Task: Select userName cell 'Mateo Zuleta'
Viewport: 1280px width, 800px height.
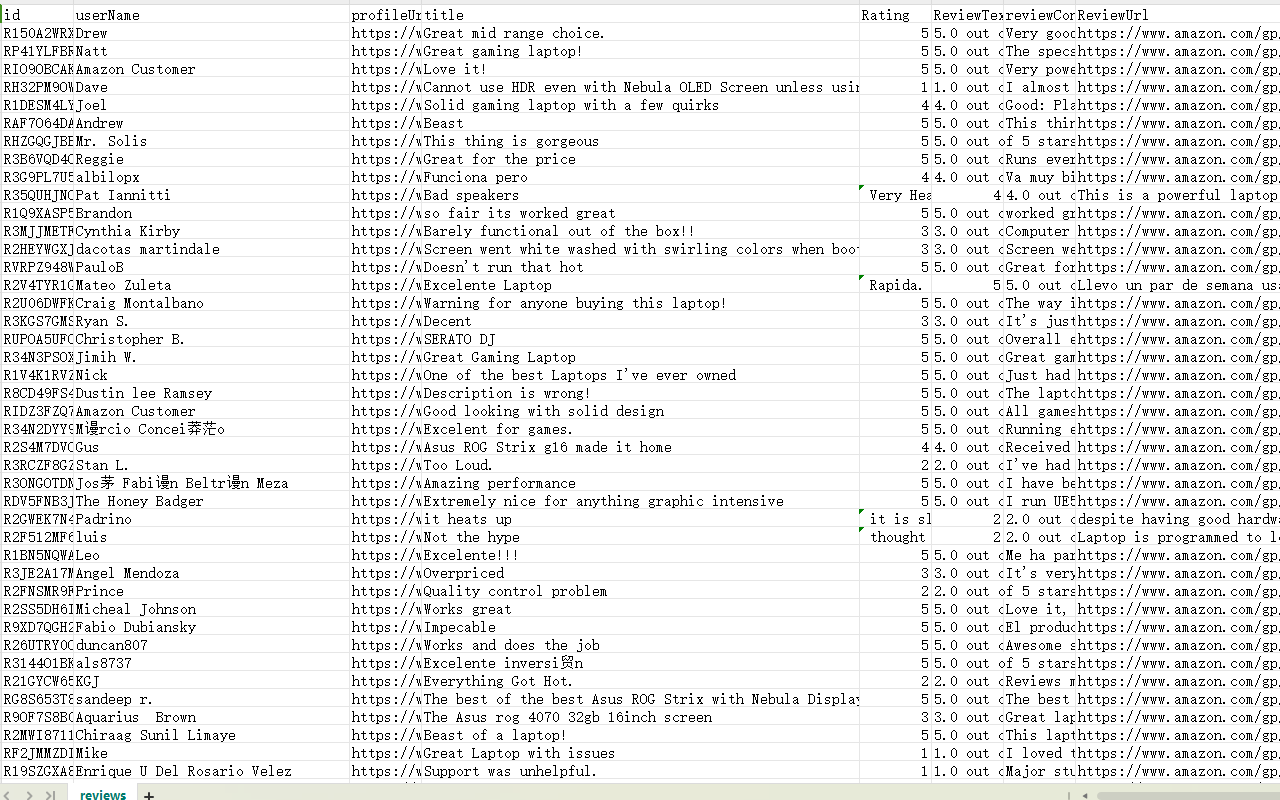Action: point(212,285)
